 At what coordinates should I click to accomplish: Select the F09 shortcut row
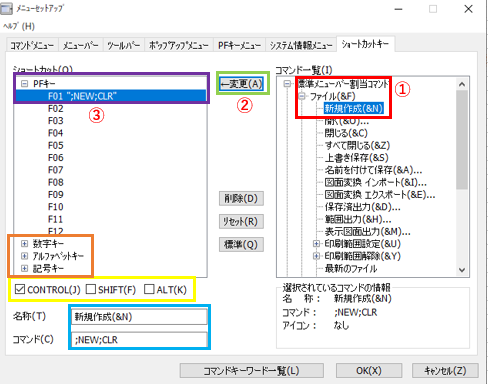(x=56, y=195)
